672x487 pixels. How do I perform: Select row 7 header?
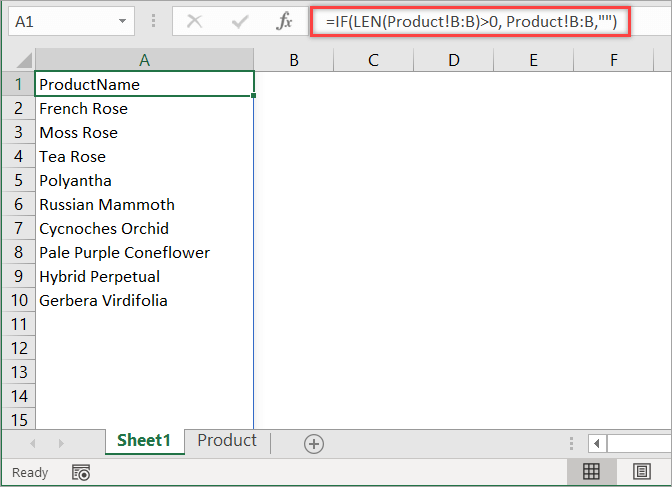[x=18, y=228]
